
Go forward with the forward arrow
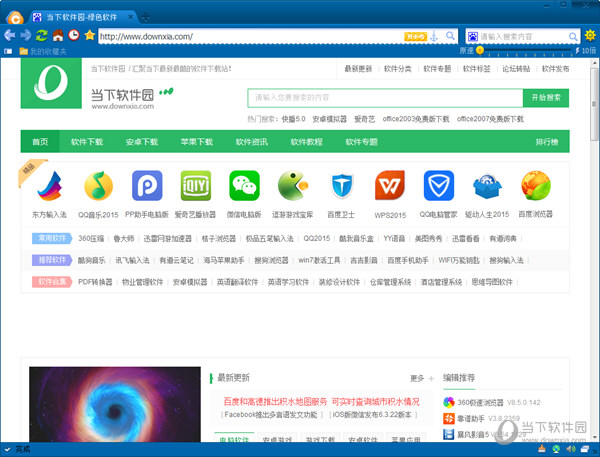click(x=26, y=36)
